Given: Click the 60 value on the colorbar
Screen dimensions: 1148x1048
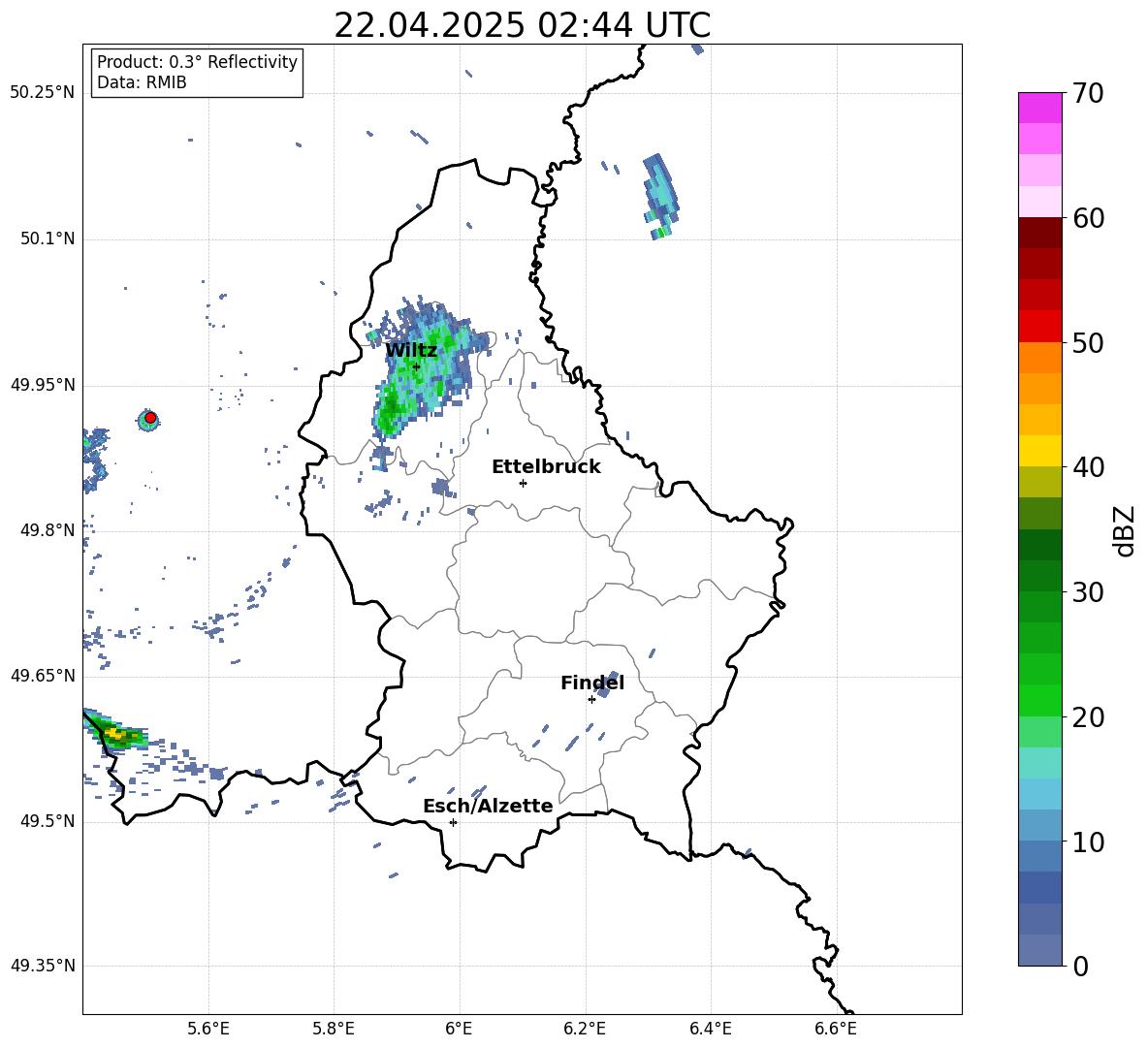Looking at the screenshot, I should [1088, 218].
